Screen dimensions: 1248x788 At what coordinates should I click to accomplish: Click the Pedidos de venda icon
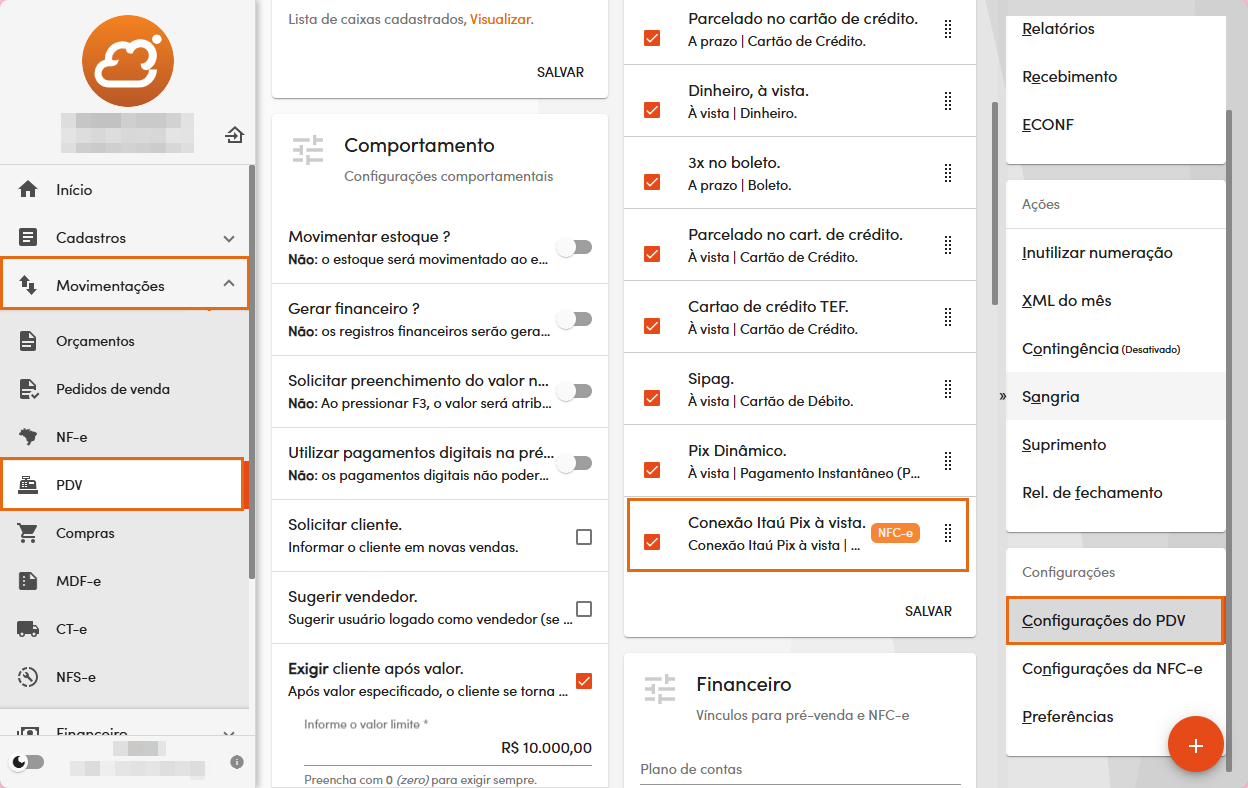point(28,389)
